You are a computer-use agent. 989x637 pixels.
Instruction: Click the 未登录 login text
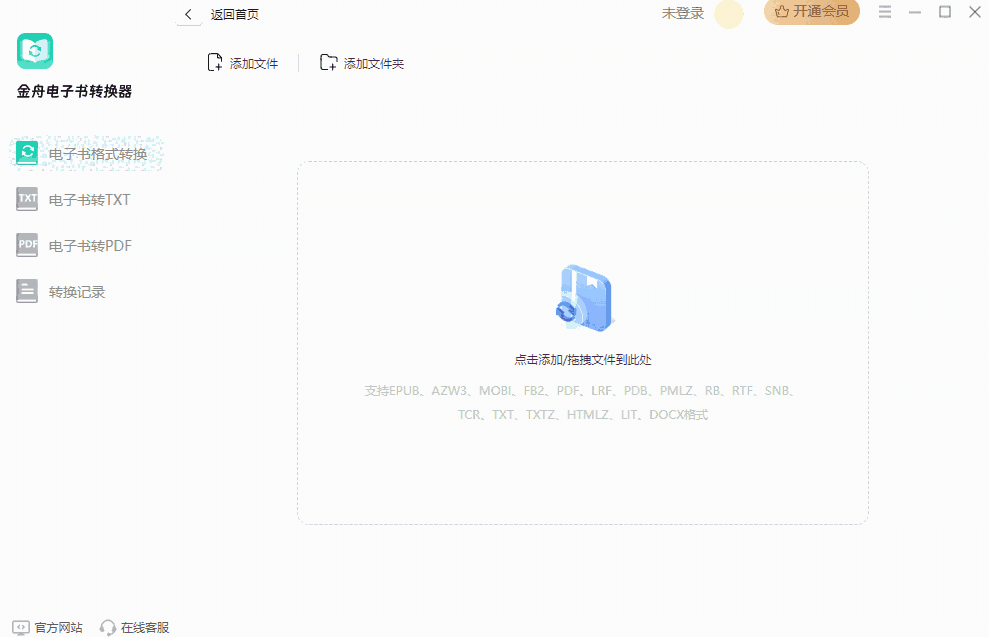point(683,13)
